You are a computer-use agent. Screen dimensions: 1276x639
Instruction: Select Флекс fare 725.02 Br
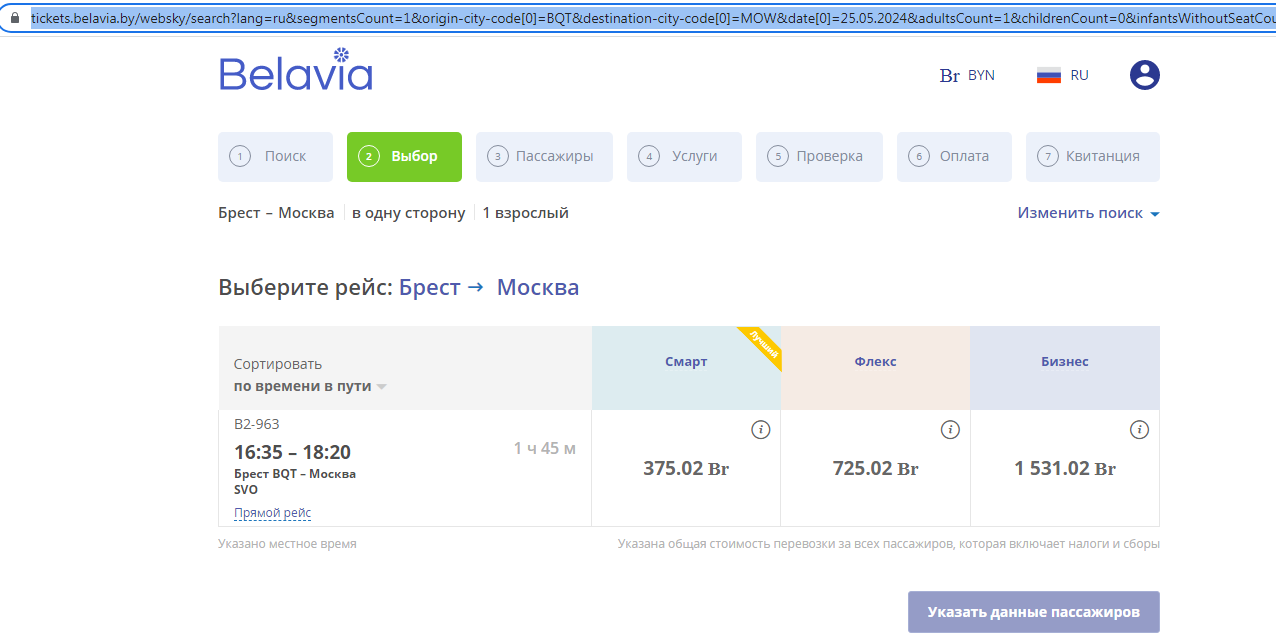[x=875, y=468]
